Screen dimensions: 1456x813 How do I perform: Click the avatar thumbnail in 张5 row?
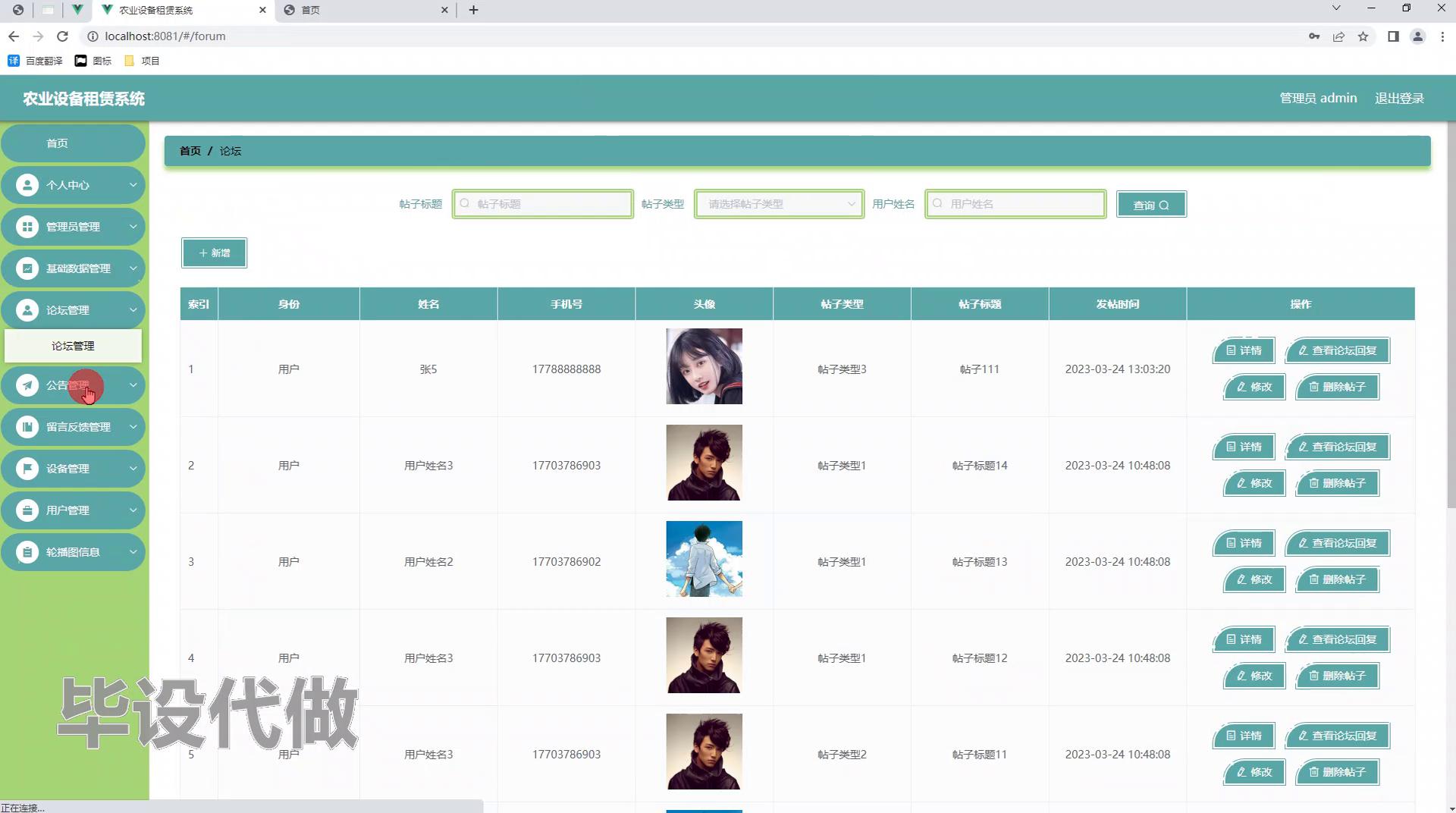point(704,366)
